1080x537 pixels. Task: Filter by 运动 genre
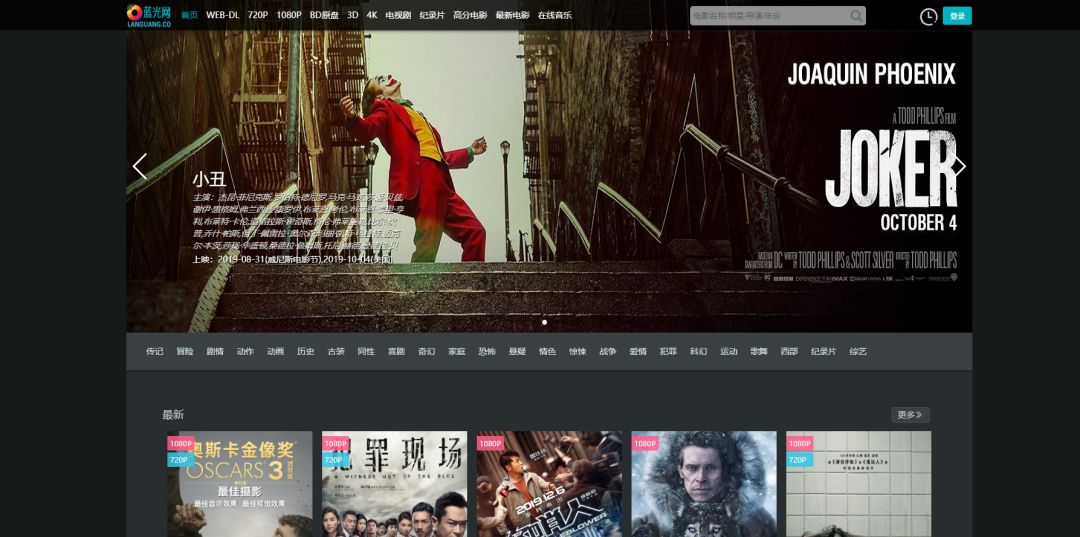[729, 352]
